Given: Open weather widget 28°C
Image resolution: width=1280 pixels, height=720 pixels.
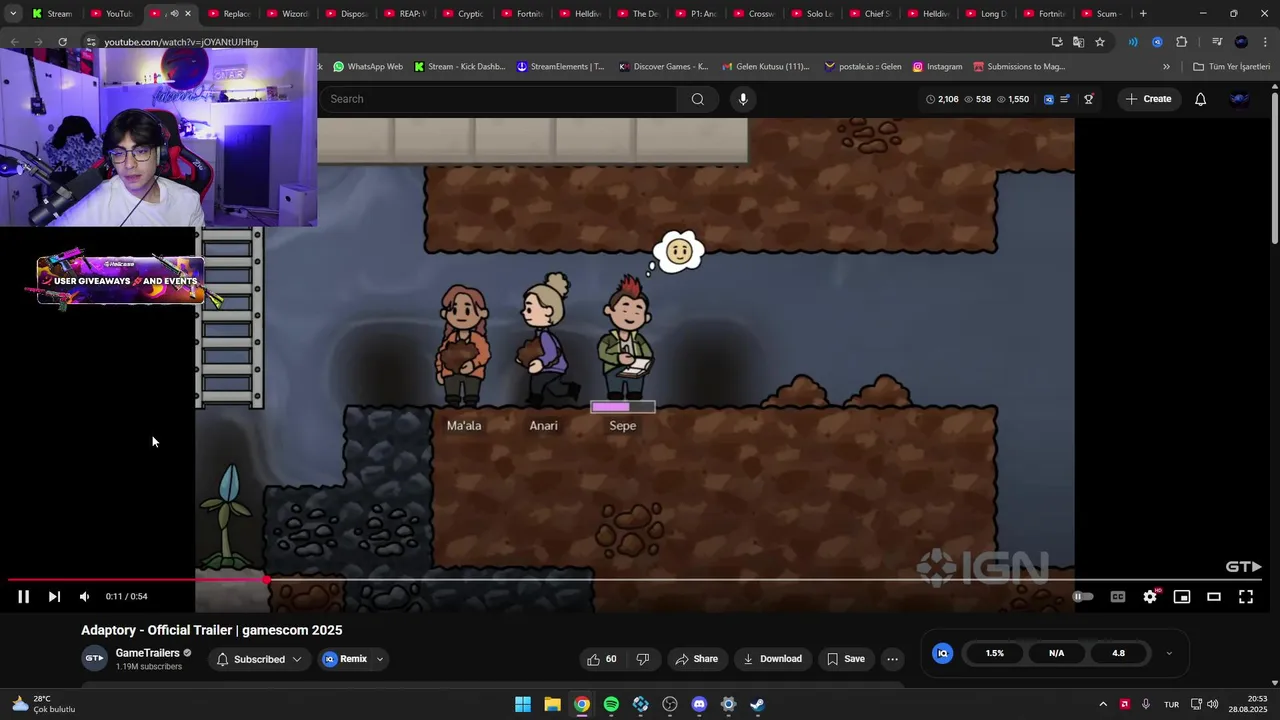Looking at the screenshot, I should pyautogui.click(x=43, y=704).
